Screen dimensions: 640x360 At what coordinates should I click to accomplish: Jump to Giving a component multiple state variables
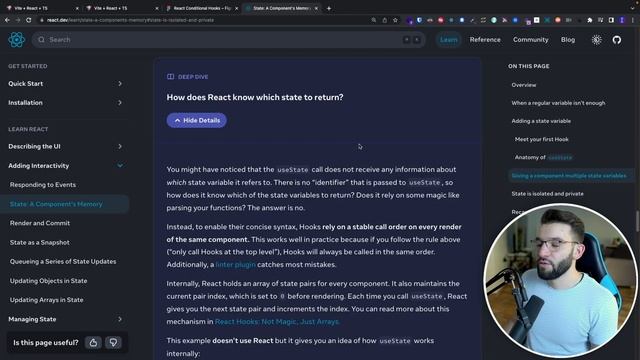click(569, 176)
